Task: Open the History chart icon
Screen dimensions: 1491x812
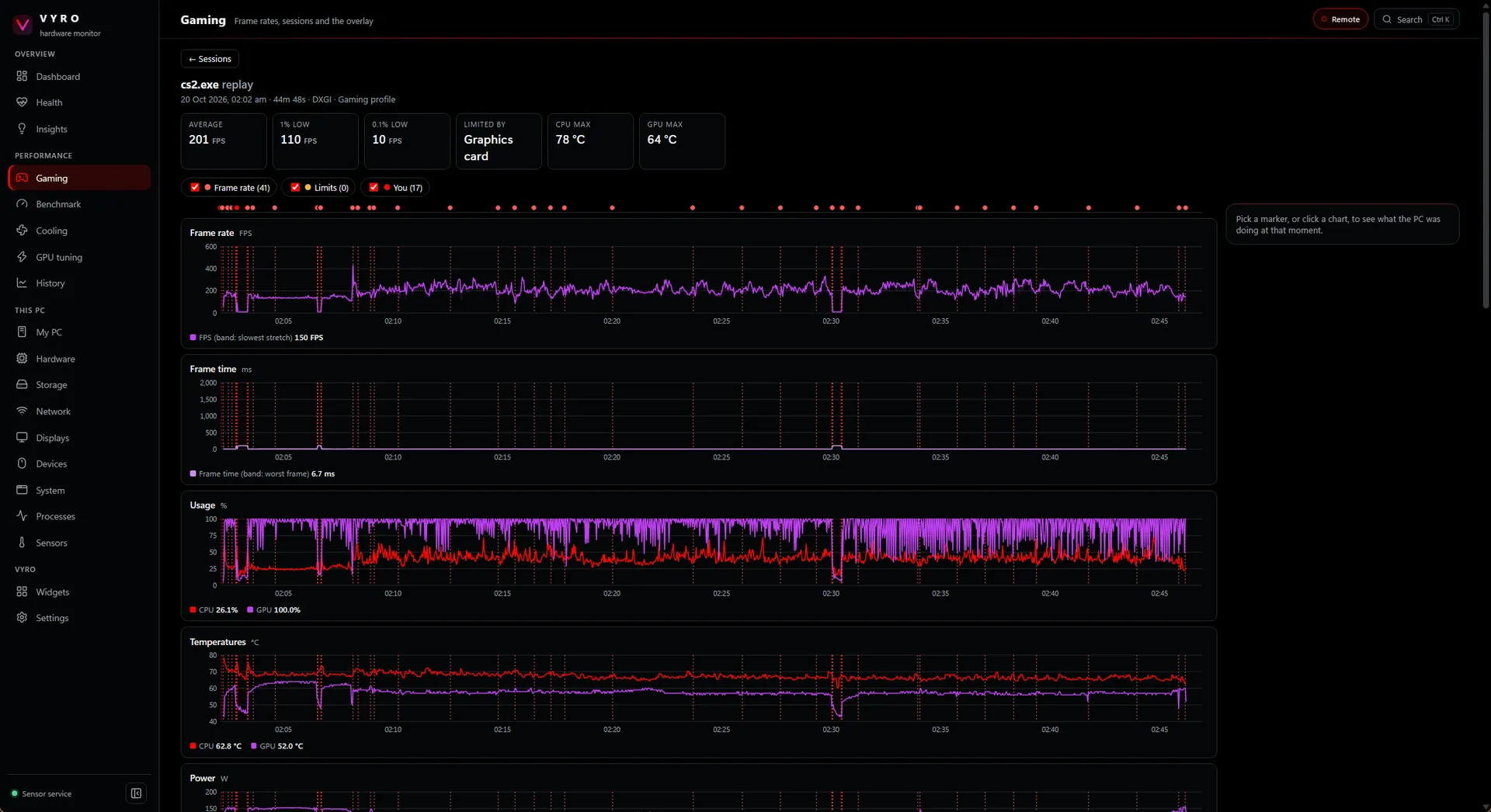Action: 22,283
